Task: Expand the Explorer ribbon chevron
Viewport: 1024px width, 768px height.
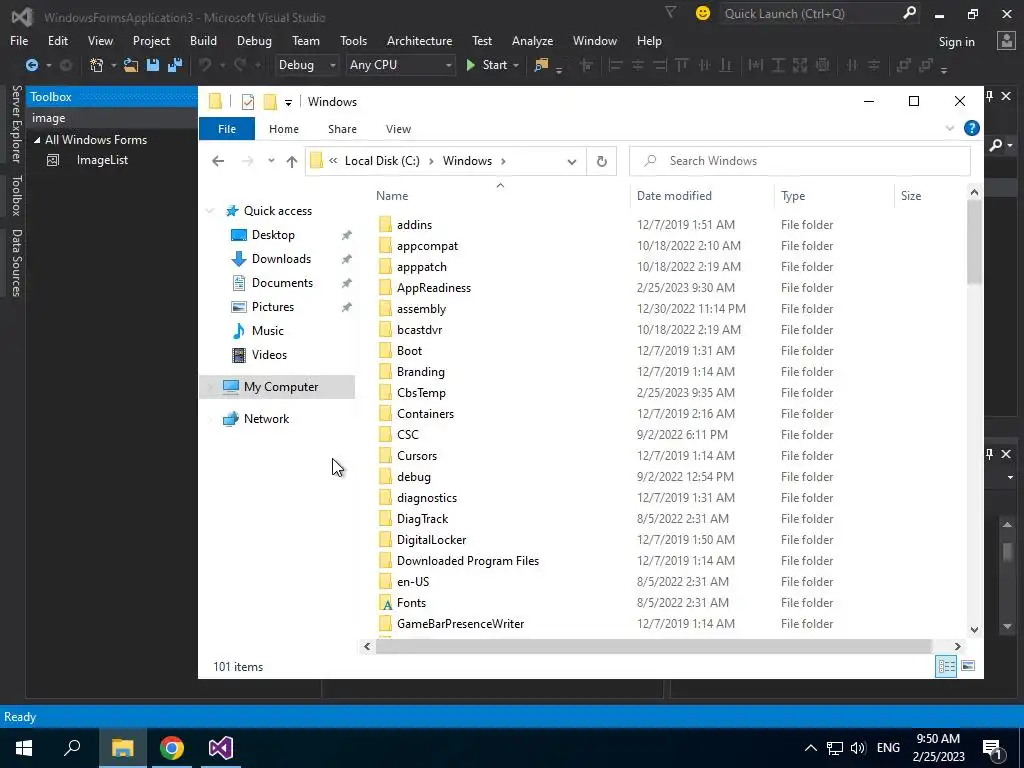Action: [950, 129]
